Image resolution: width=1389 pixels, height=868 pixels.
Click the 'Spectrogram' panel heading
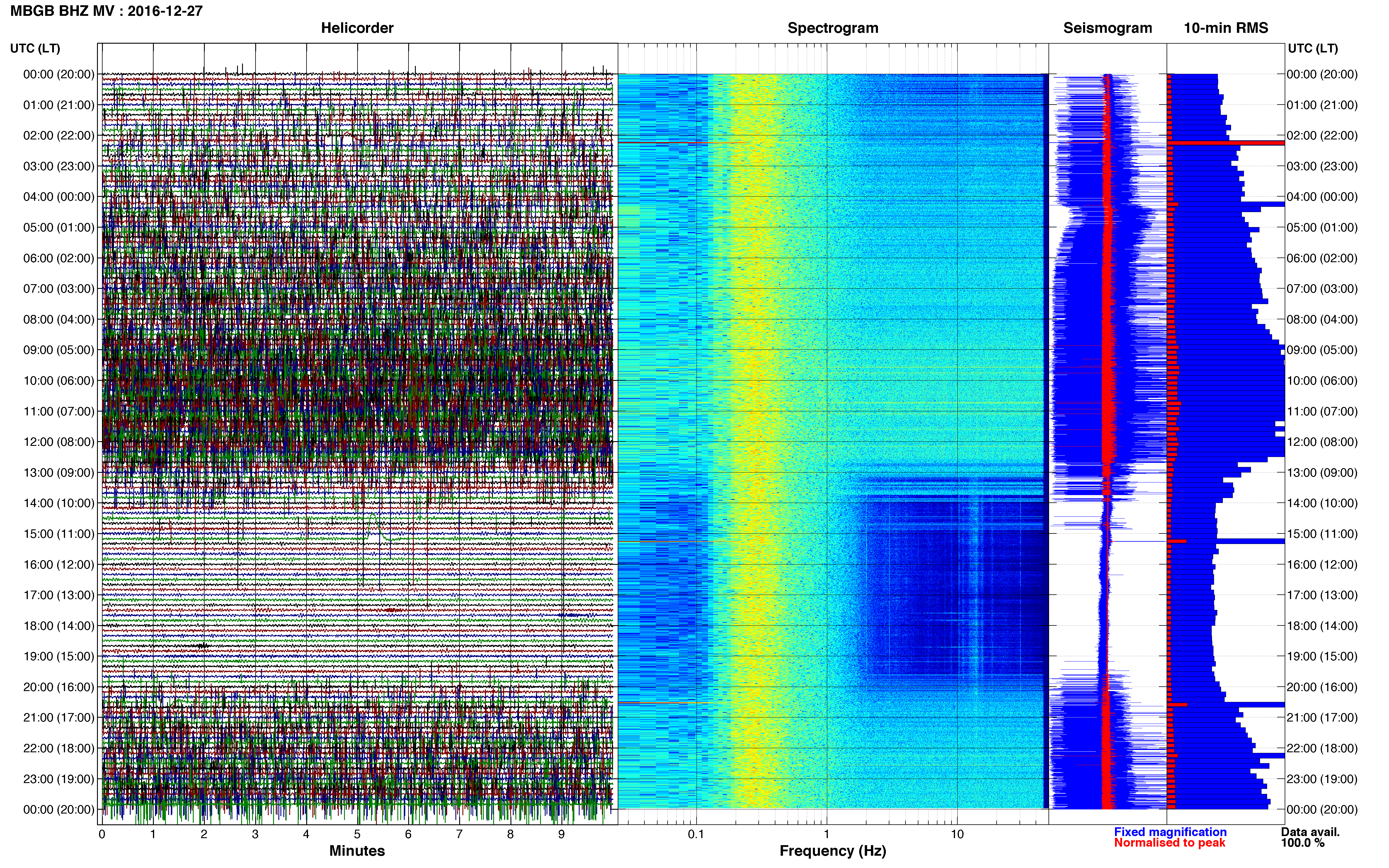tap(833, 28)
